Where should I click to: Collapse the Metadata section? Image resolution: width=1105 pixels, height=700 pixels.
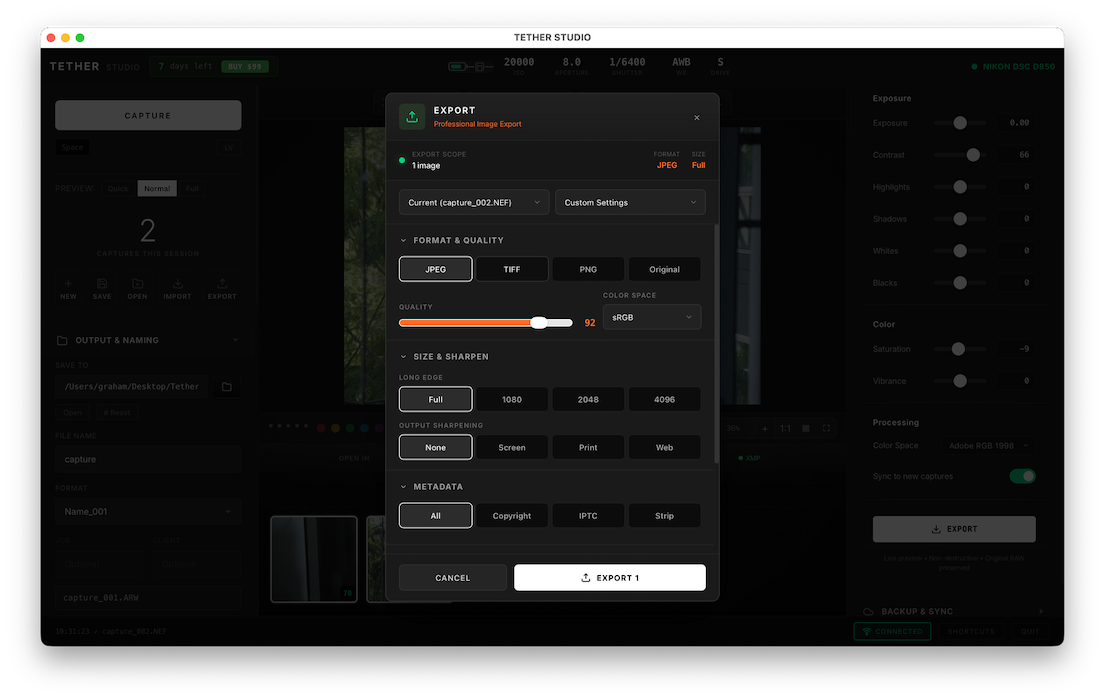pyautogui.click(x=403, y=487)
